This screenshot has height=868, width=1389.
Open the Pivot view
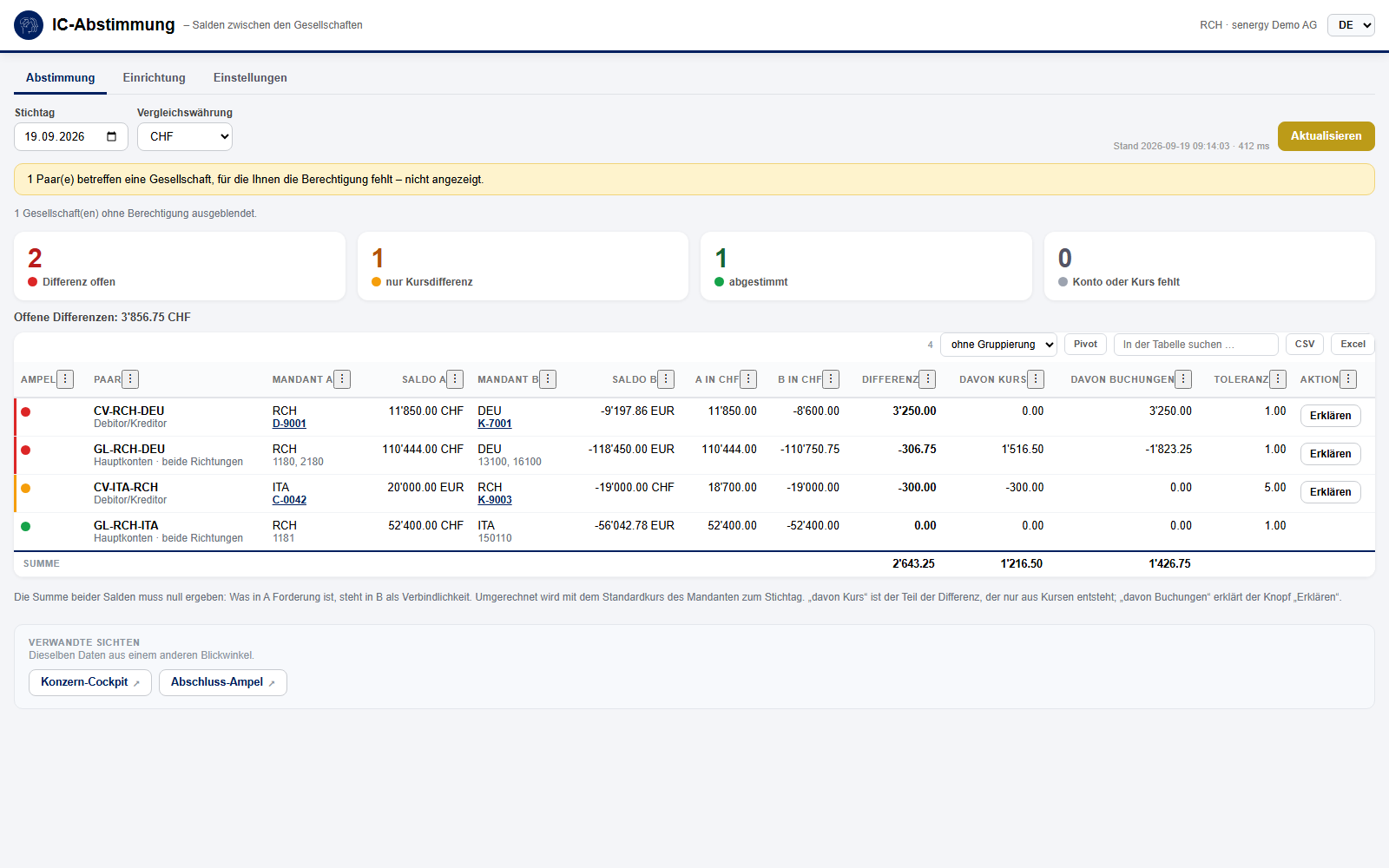point(1085,345)
